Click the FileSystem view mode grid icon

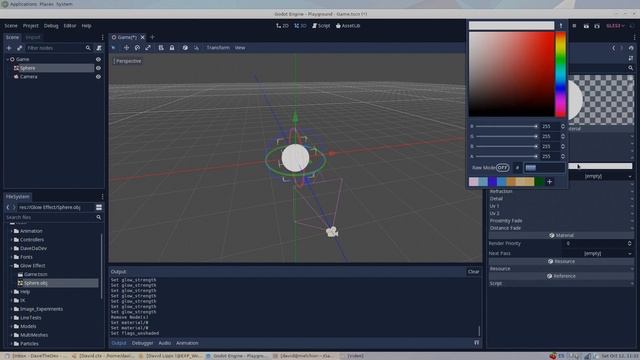99,207
